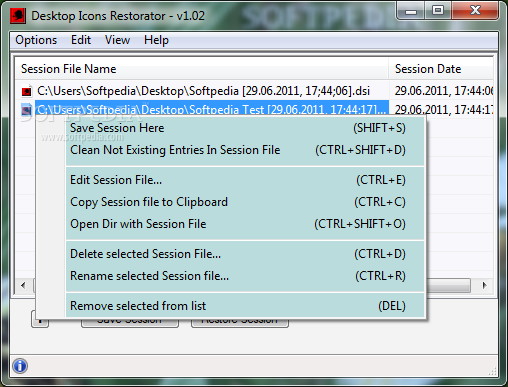Select Copy Session file to Clipboard
The height and width of the screenshot is (387, 508).
245,202
